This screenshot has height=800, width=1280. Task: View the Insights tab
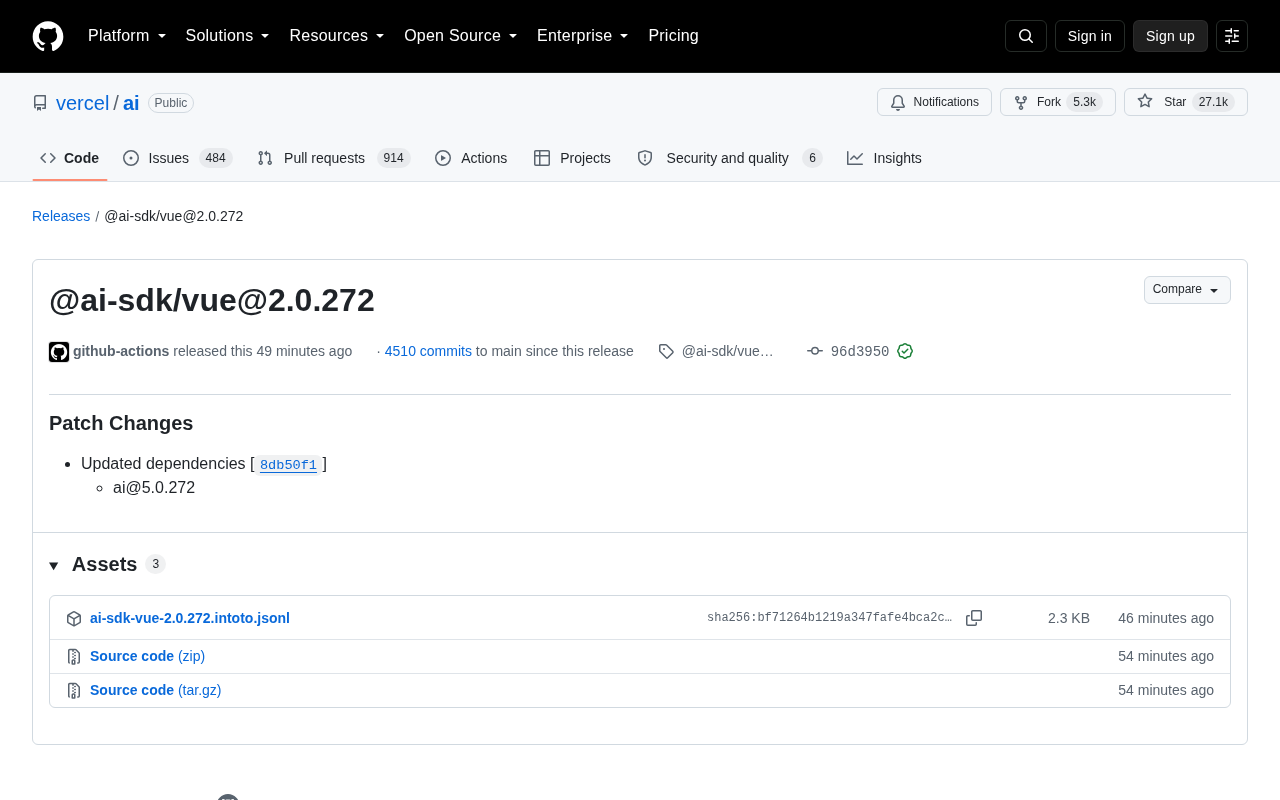885,158
